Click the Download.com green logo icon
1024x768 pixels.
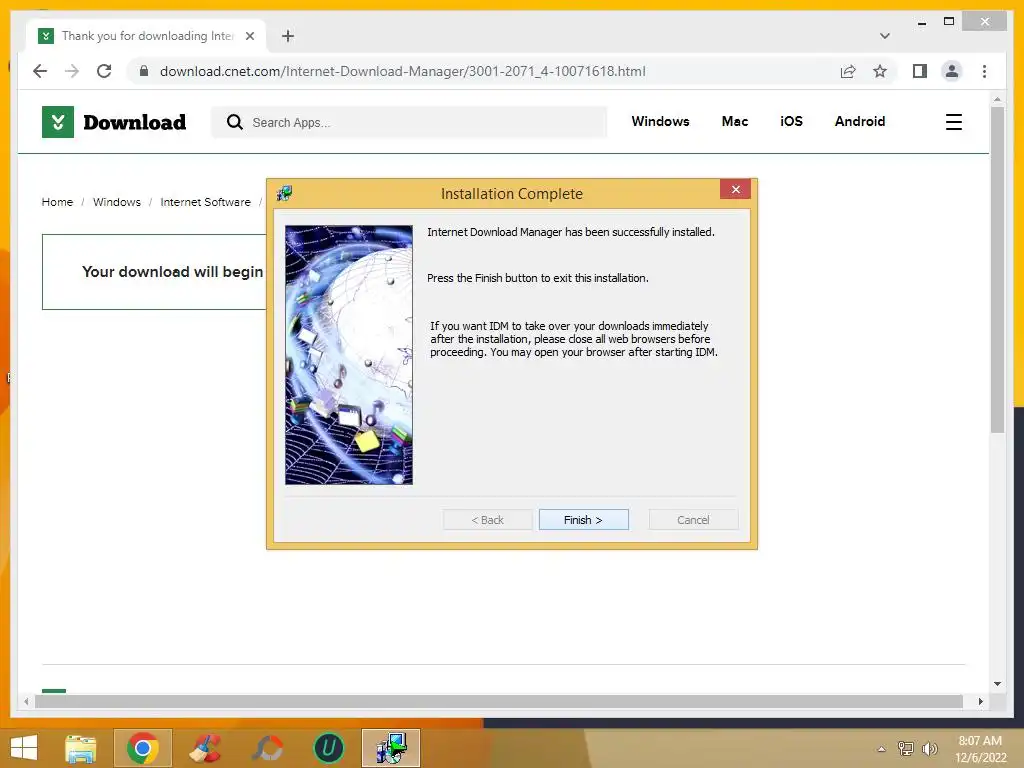(57, 122)
